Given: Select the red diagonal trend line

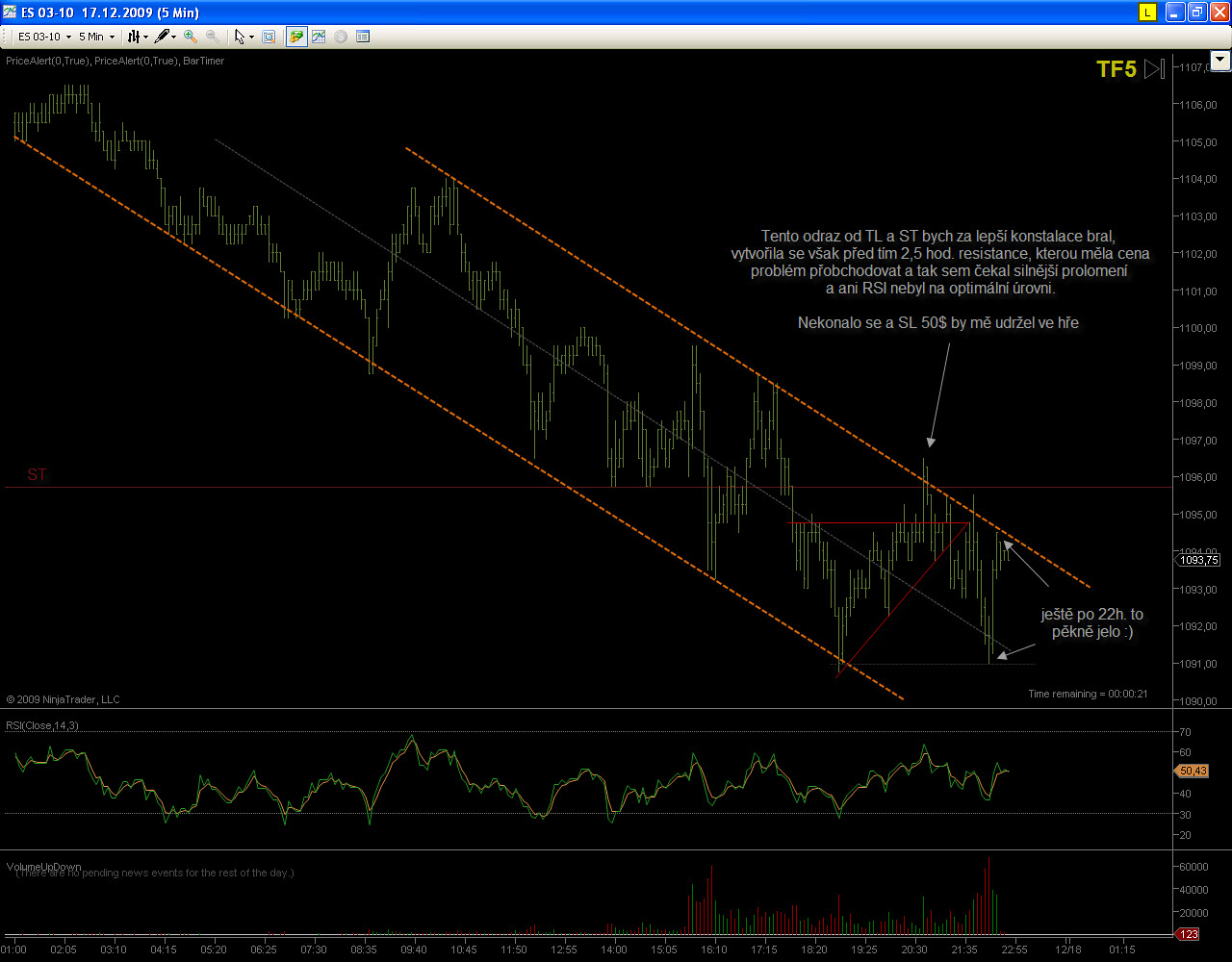Looking at the screenshot, I should click(903, 600).
